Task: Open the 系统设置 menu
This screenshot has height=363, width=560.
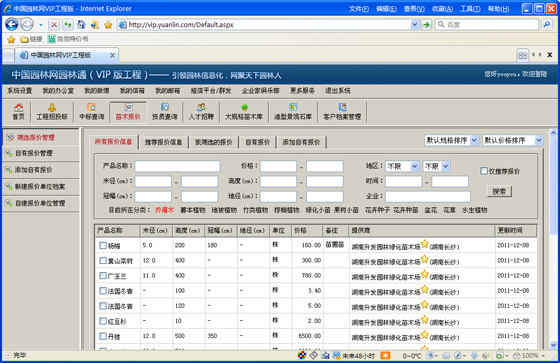Action: tap(20, 91)
